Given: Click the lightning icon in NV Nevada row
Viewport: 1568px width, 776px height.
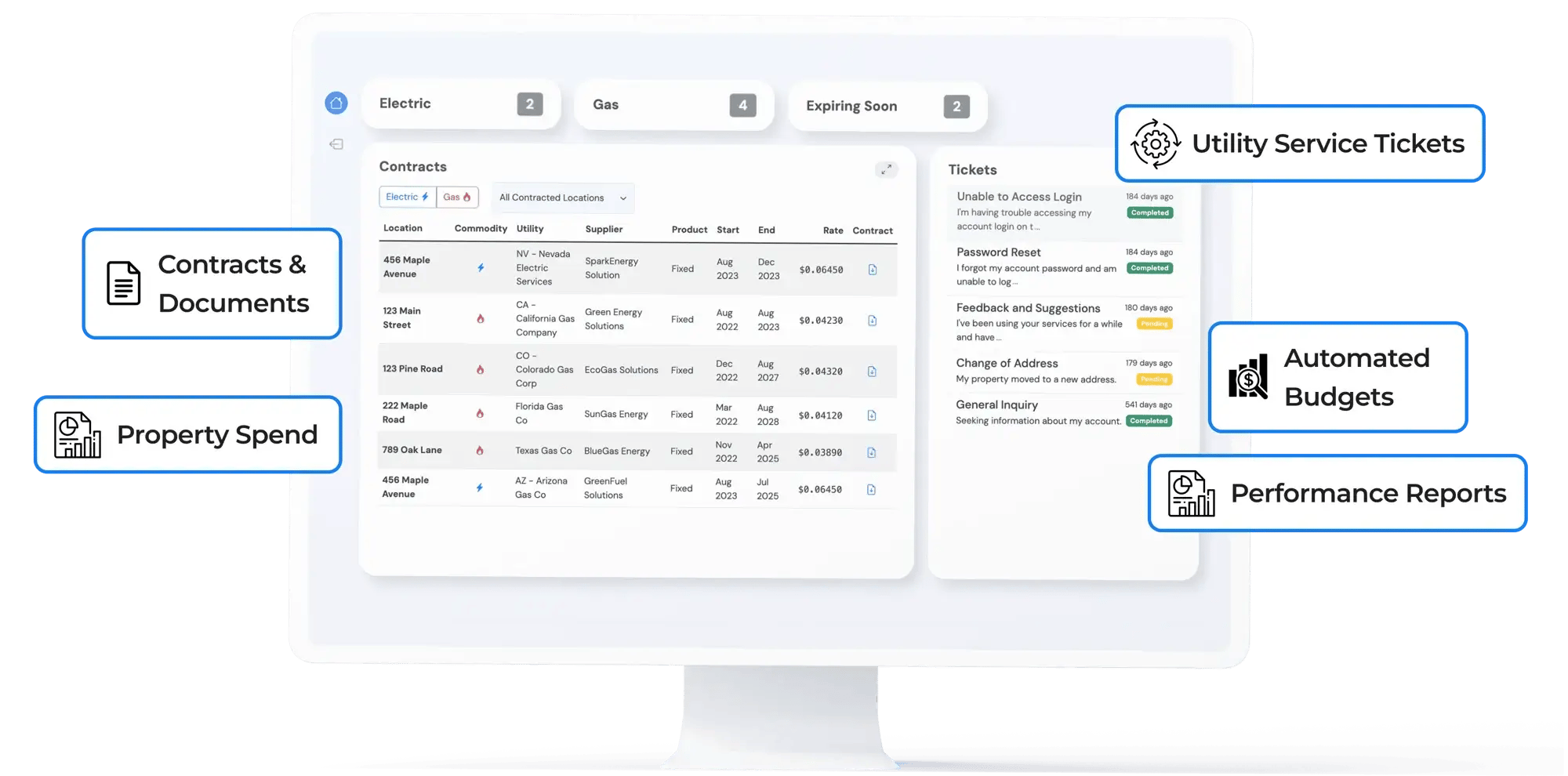Looking at the screenshot, I should tap(481, 268).
